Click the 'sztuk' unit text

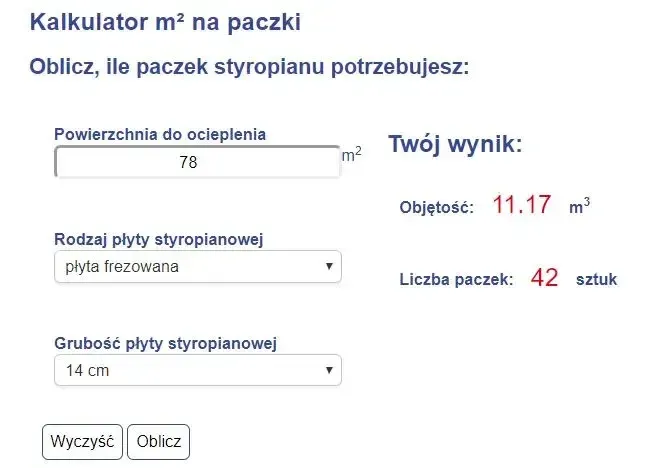597,280
